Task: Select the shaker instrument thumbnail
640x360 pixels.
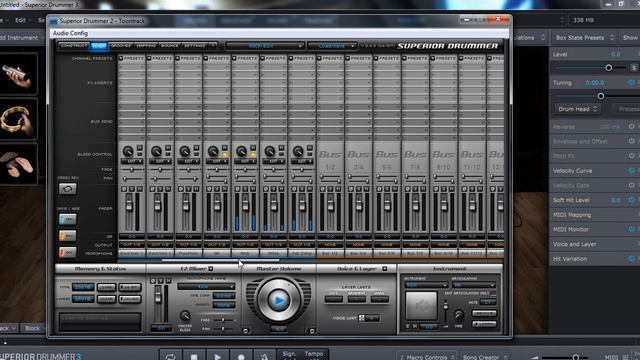Action: click(18, 74)
